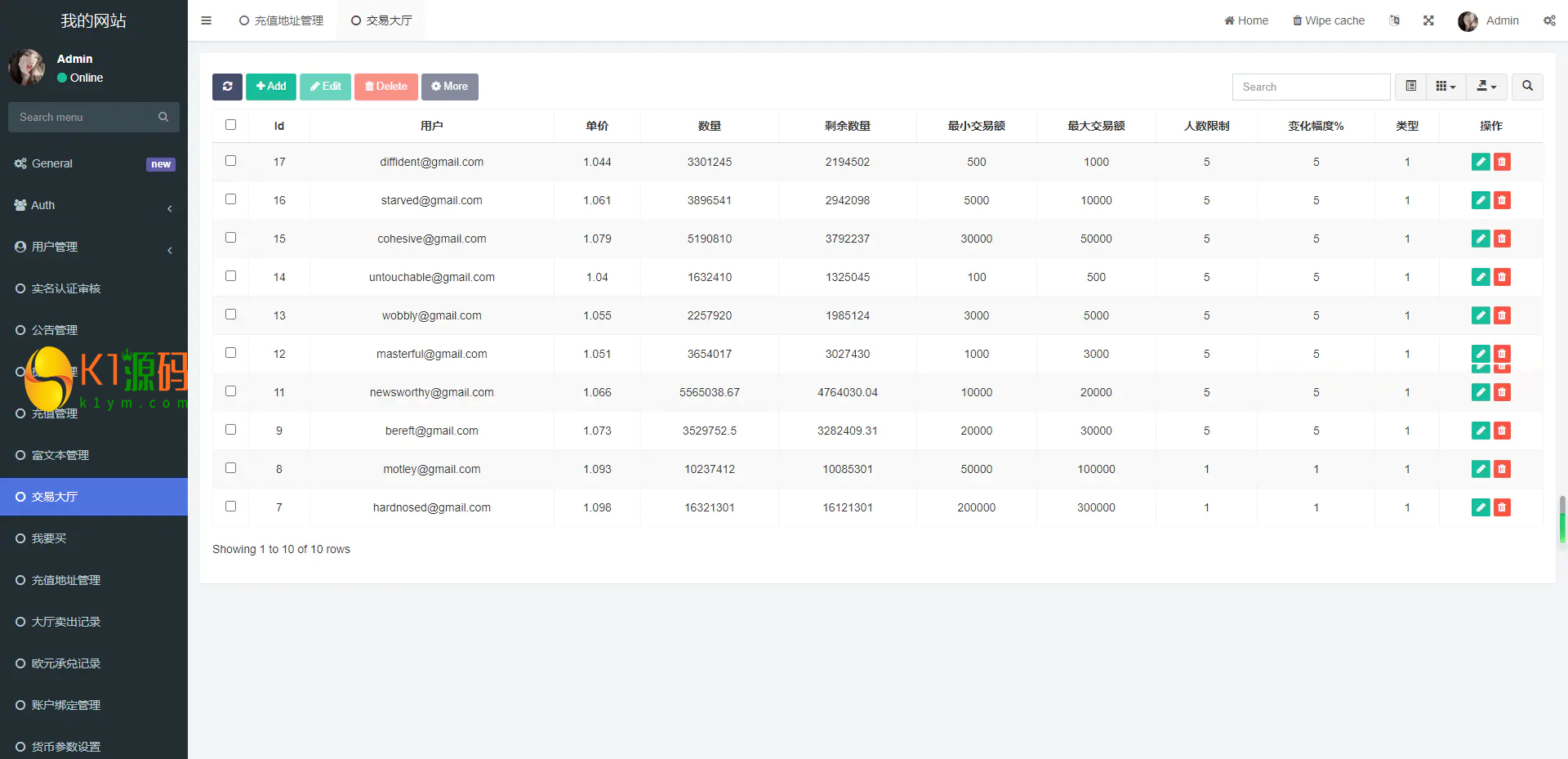Delete the cohesive@gmail.com row with trash icon
1568x759 pixels.
point(1502,239)
